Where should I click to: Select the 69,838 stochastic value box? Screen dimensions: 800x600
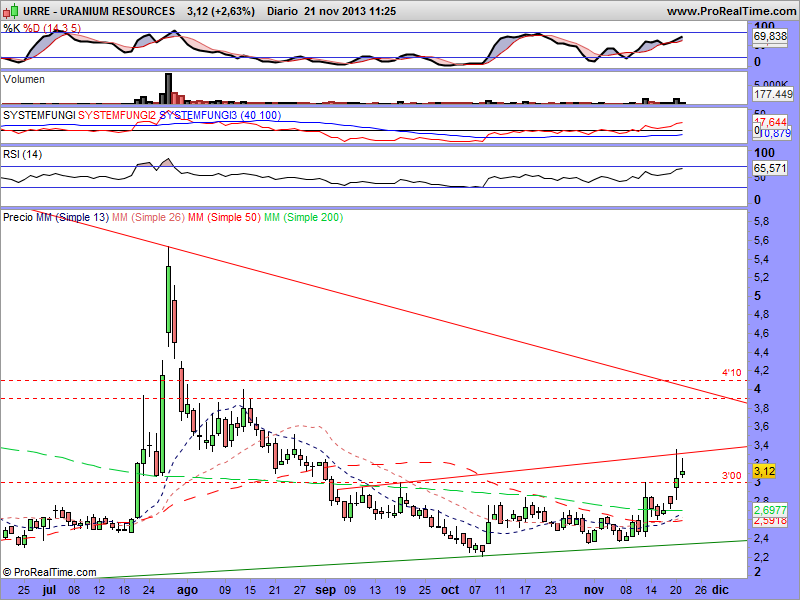[x=770, y=36]
